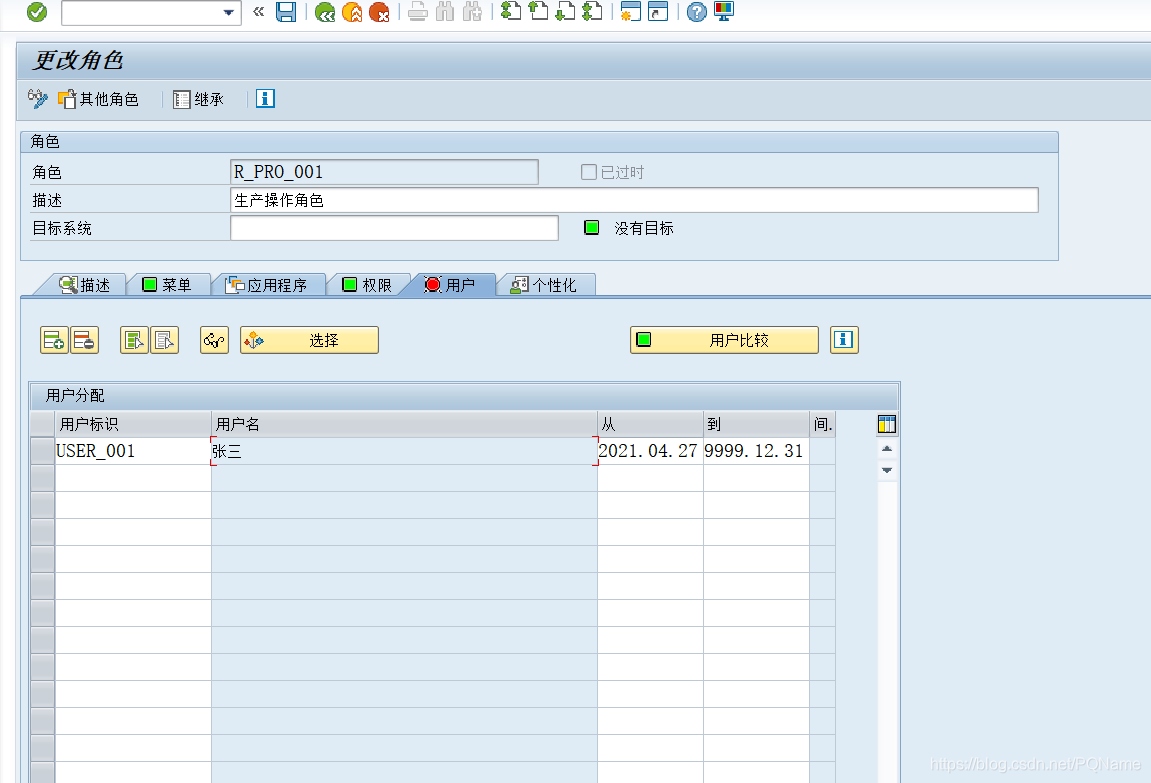This screenshot has width=1151, height=783.
Task: Save the role with the floppy disk icon
Action: (286, 12)
